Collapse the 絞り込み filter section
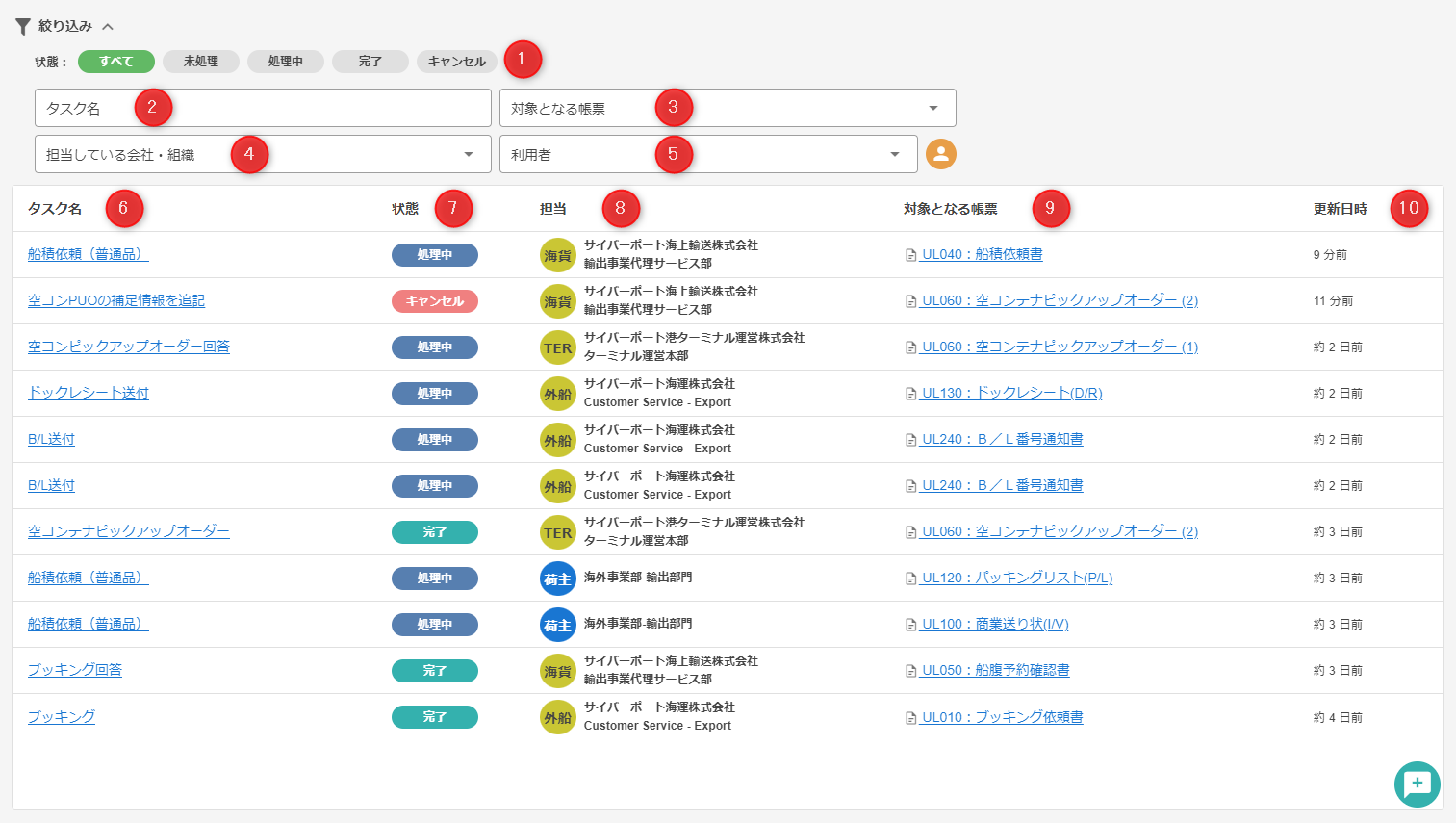The width and height of the screenshot is (1456, 823). coord(108,27)
